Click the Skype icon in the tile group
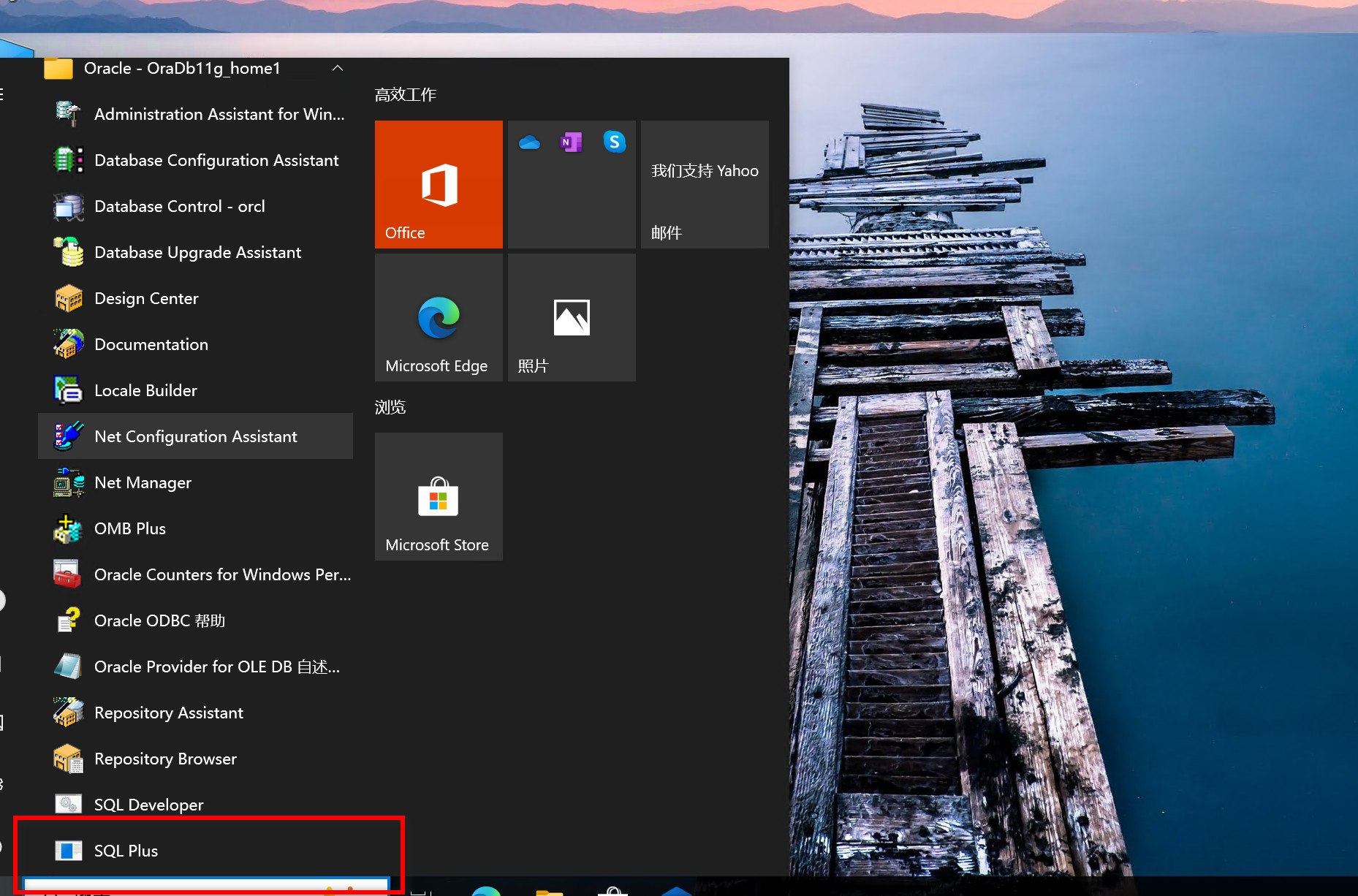The height and width of the screenshot is (896, 1358). (x=614, y=142)
